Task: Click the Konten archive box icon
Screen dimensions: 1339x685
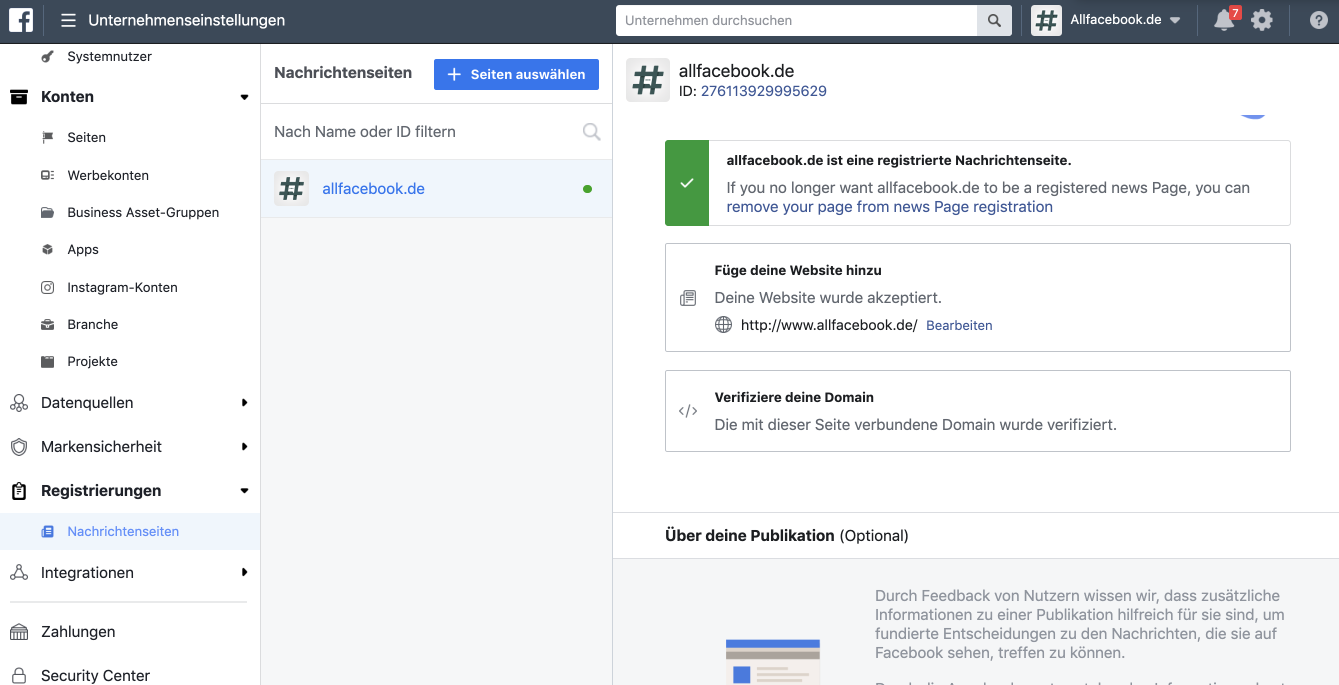Action: 18,97
